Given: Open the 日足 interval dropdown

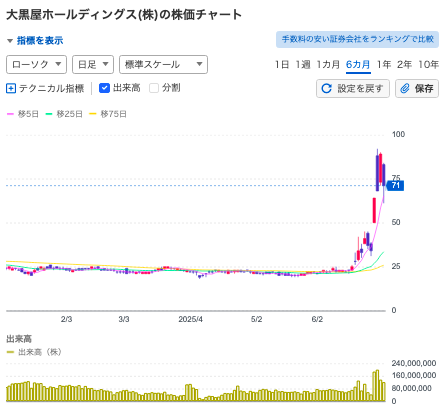Looking at the screenshot, I should coord(93,64).
